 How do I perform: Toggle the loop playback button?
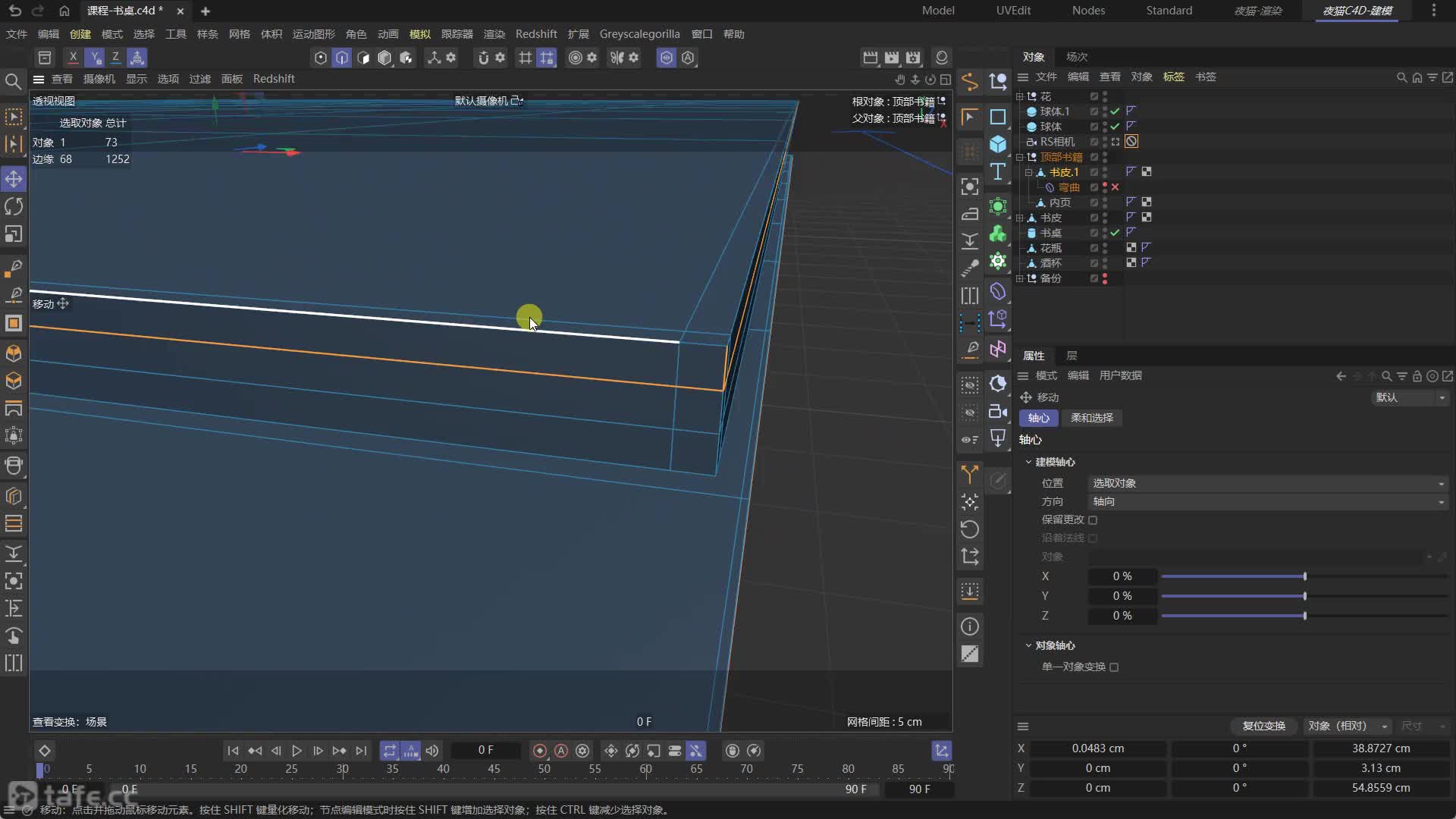(389, 751)
